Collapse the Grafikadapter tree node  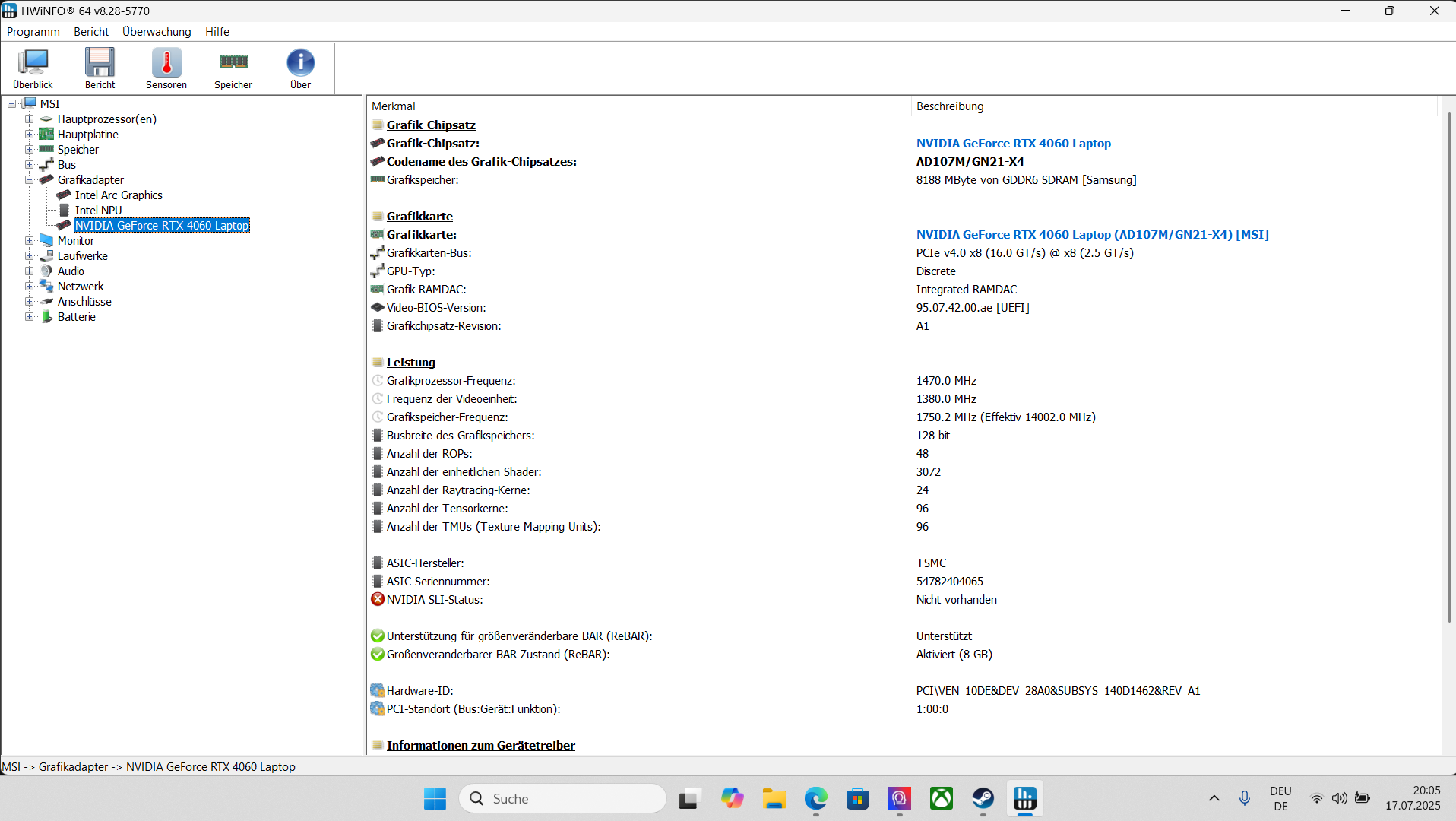point(29,180)
